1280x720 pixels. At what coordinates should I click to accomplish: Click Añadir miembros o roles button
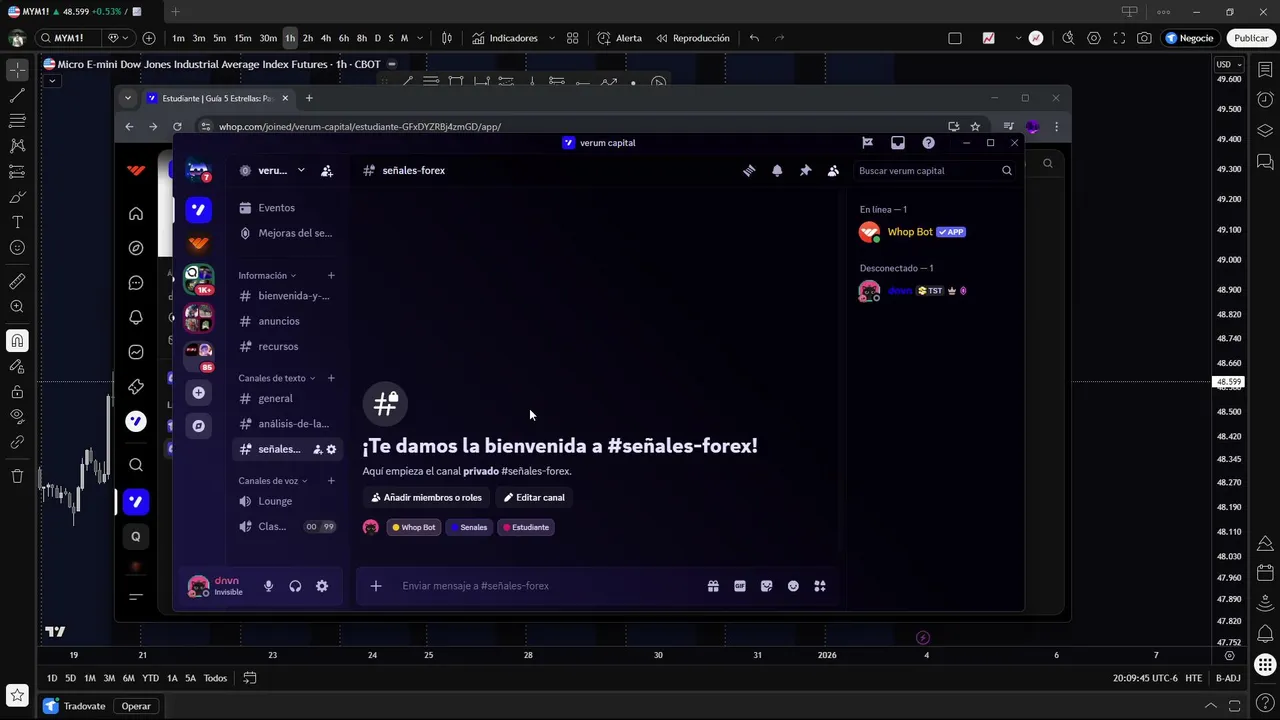tap(426, 497)
